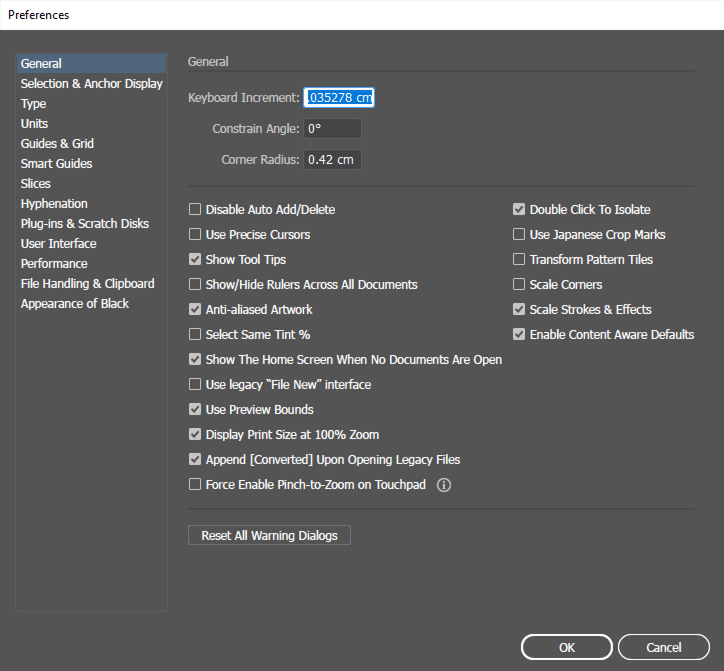Toggle Use Precise Cursors checkbox
724x671 pixels.
pos(196,235)
